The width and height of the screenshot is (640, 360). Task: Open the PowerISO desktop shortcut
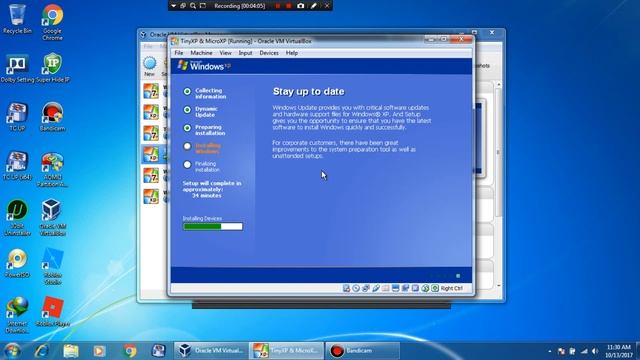[x=17, y=264]
